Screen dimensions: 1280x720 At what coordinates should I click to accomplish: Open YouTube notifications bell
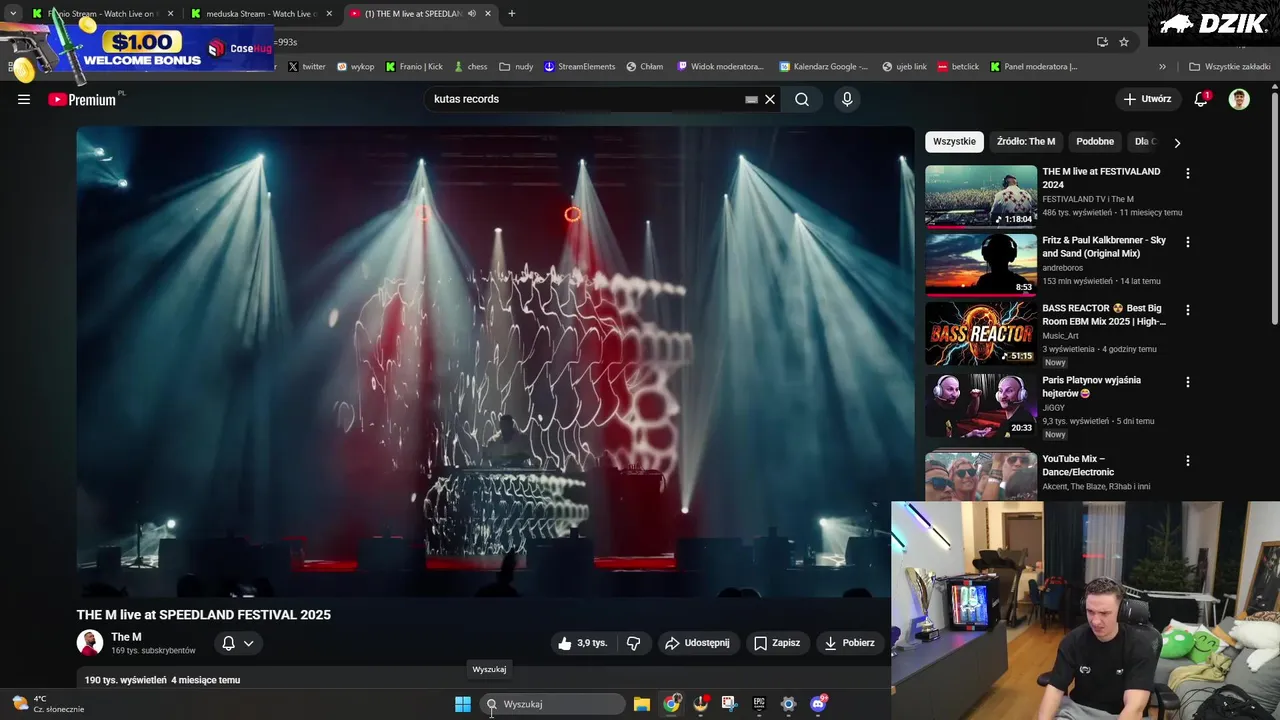click(1202, 99)
